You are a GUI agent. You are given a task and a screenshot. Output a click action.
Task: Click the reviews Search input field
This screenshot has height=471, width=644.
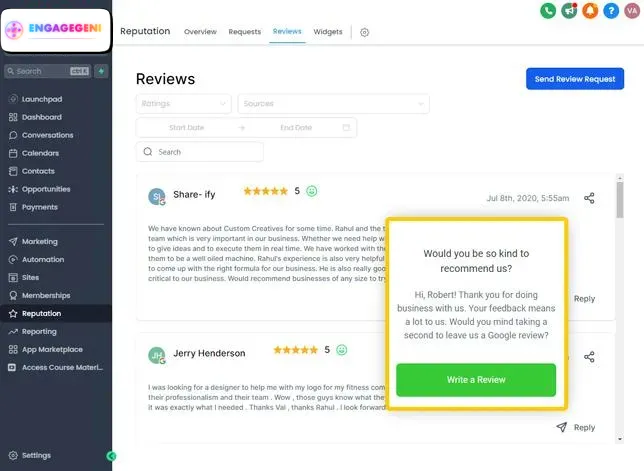click(200, 152)
